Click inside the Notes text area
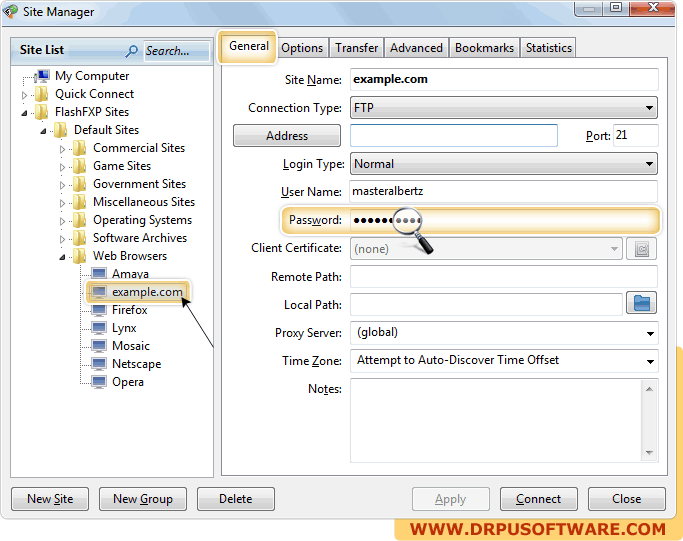 pyautogui.click(x=496, y=420)
